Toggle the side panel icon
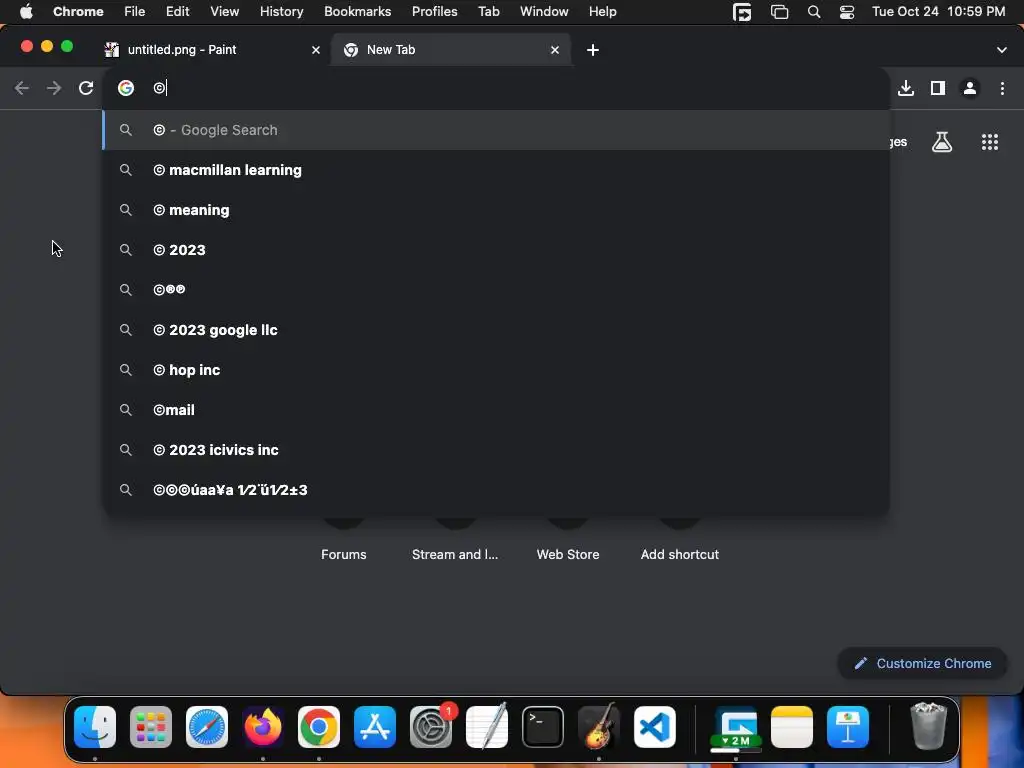The height and width of the screenshot is (768, 1024). (938, 88)
